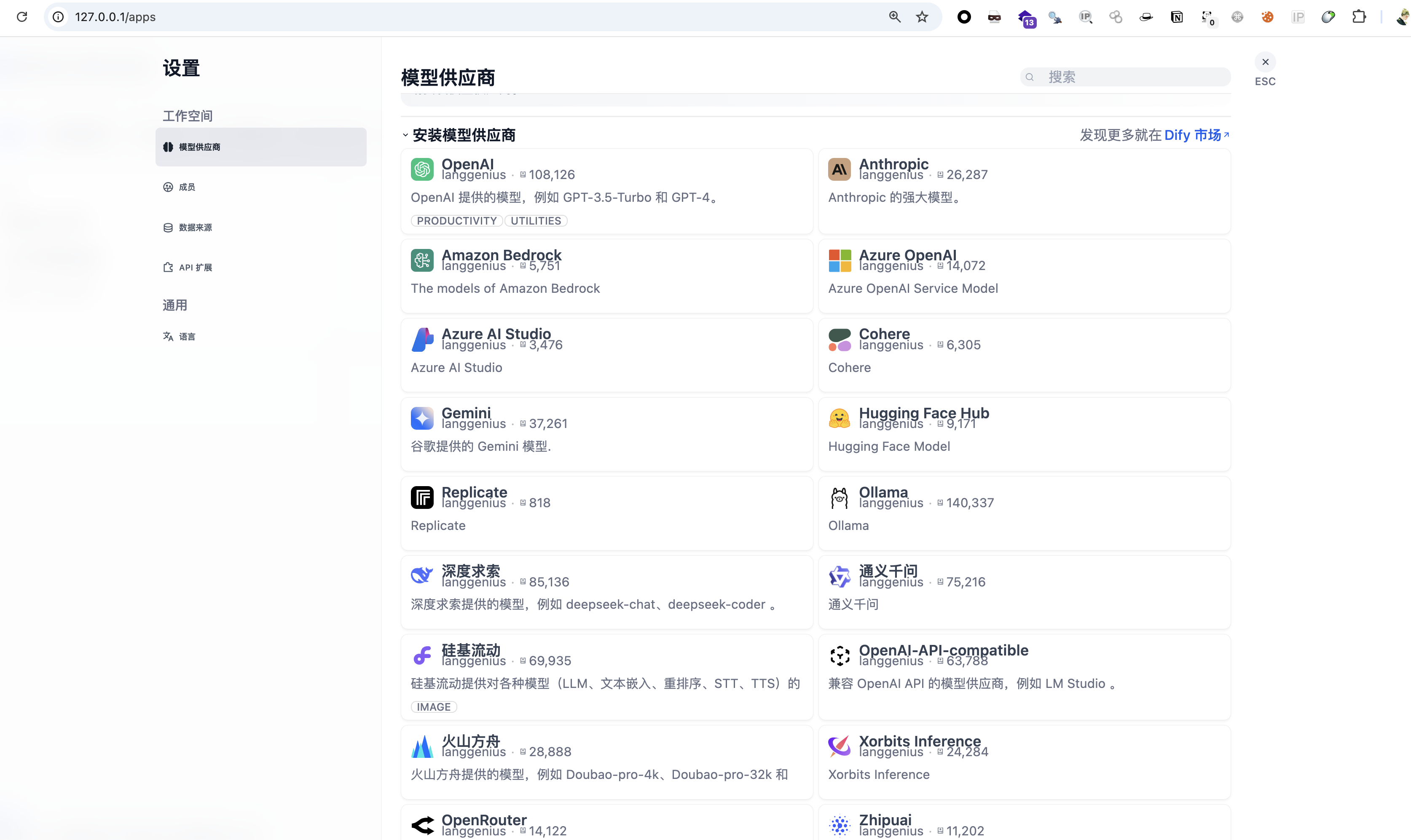Click the OpenAI provider logo icon
The width and height of the screenshot is (1411, 840).
(x=422, y=169)
